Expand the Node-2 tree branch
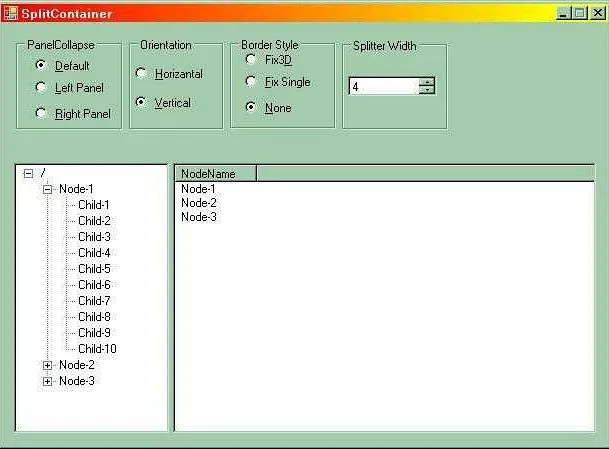Viewport: 609px width, 449px height. 47,365
